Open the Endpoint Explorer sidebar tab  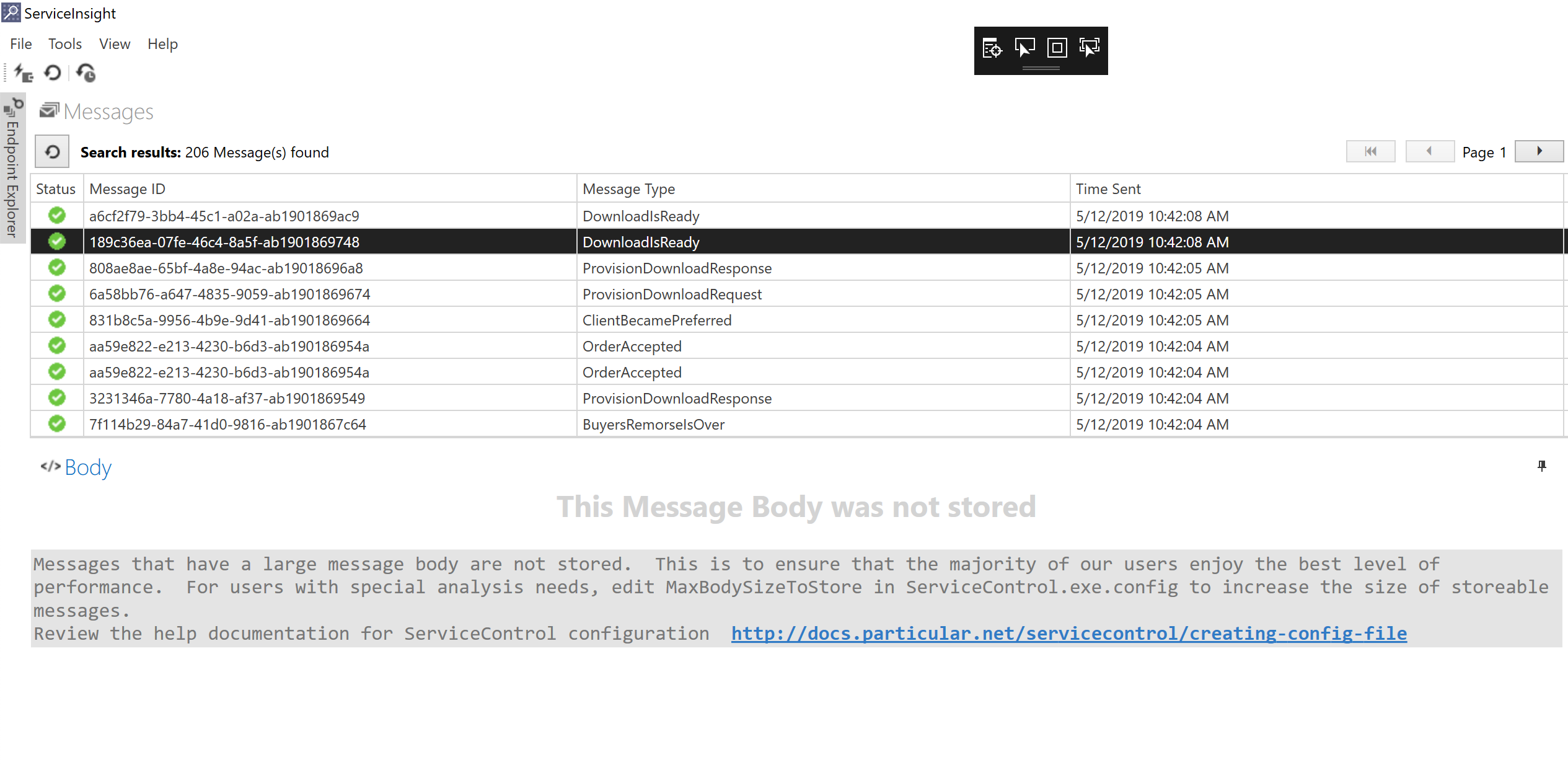click(x=11, y=167)
